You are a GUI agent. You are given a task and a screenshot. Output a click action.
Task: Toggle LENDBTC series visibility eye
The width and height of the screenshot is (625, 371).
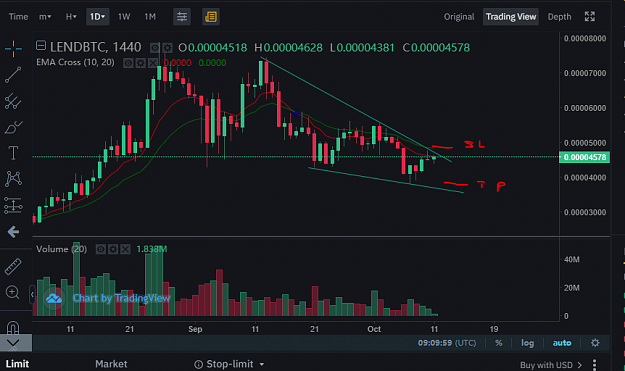(x=155, y=48)
